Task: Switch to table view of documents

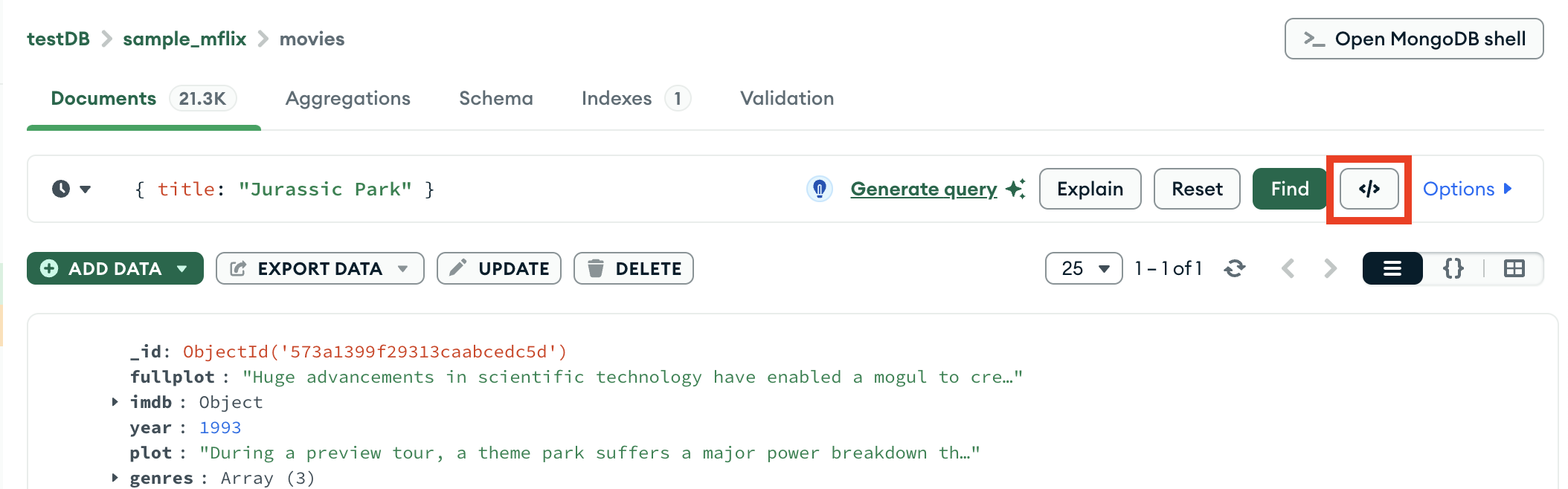Action: tap(1514, 268)
